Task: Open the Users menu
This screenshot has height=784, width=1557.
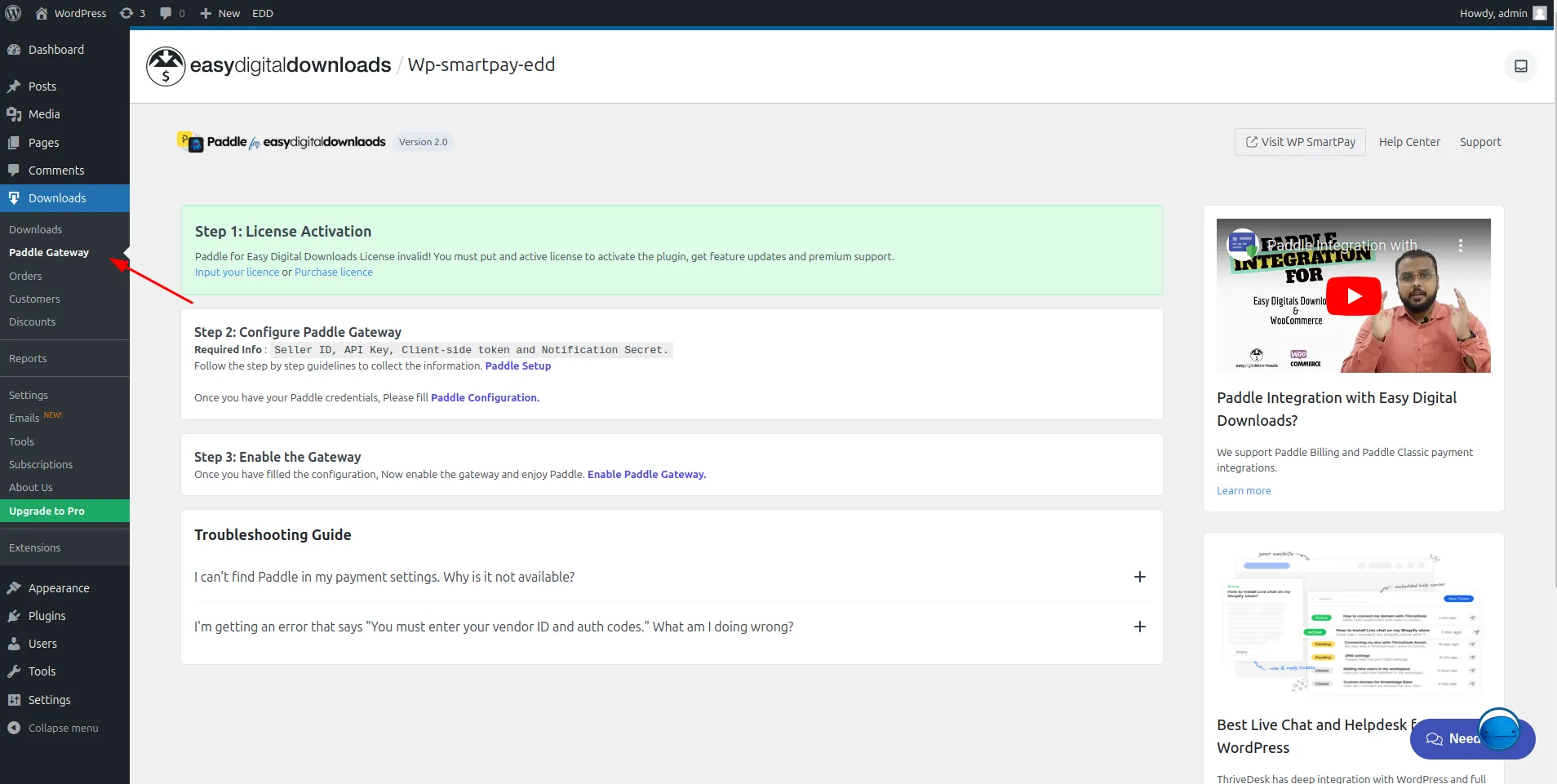Action: click(64, 644)
